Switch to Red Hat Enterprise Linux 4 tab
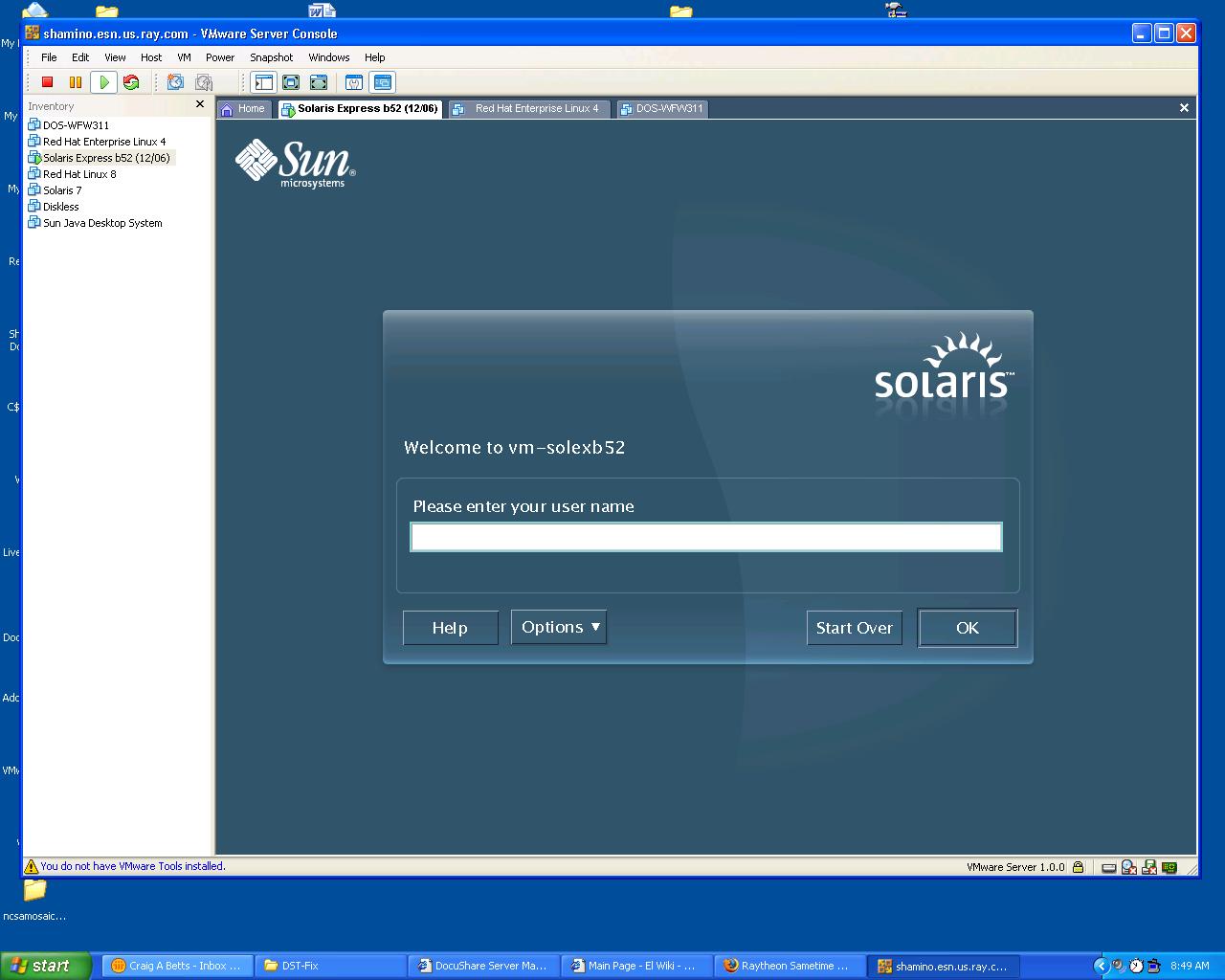Screen dimensions: 1225x980 click(527, 109)
